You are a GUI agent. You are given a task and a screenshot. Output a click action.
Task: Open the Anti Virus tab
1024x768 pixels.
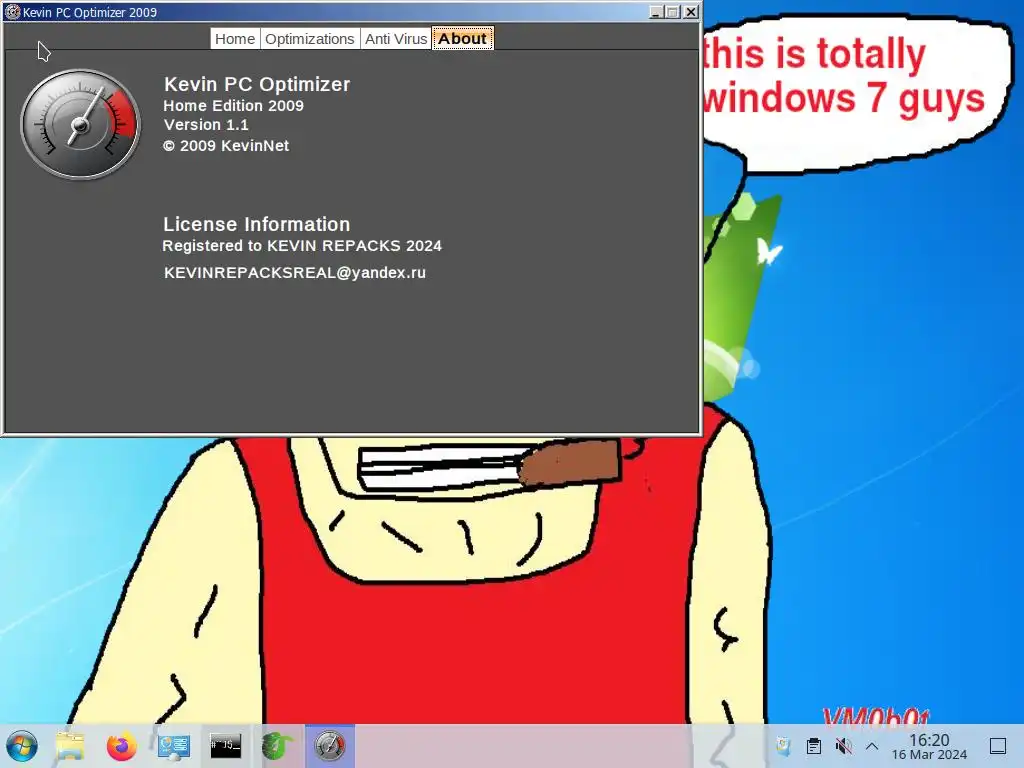pos(396,39)
